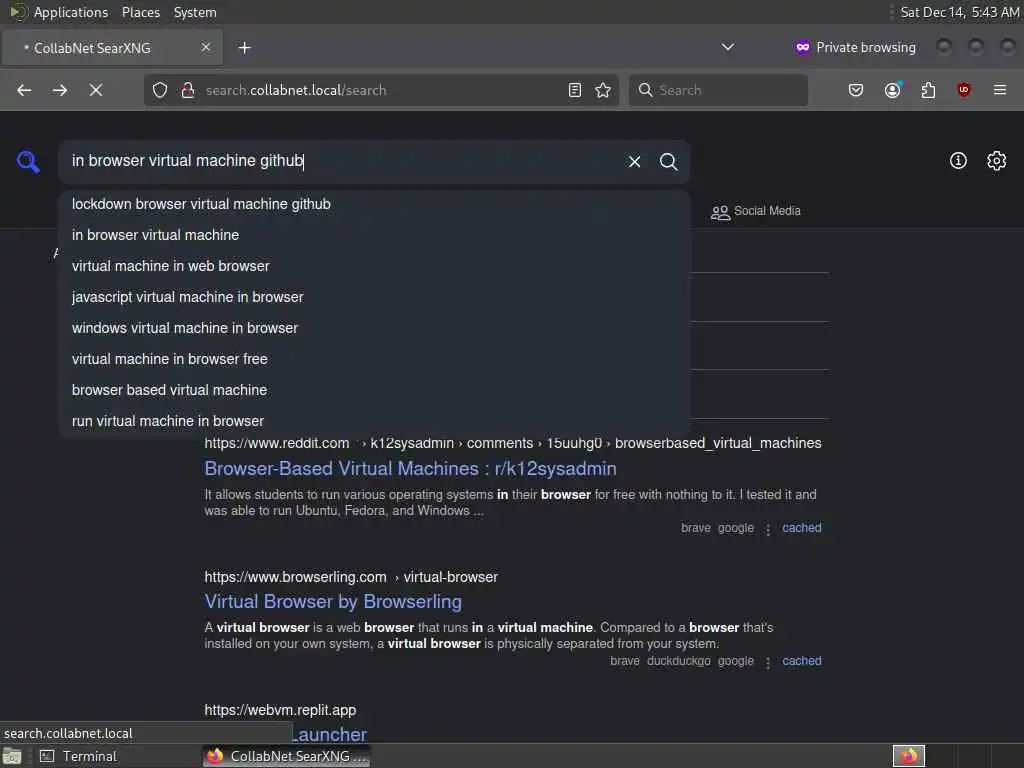1024x768 pixels.
Task: Clear the search query text
Action: coord(634,161)
